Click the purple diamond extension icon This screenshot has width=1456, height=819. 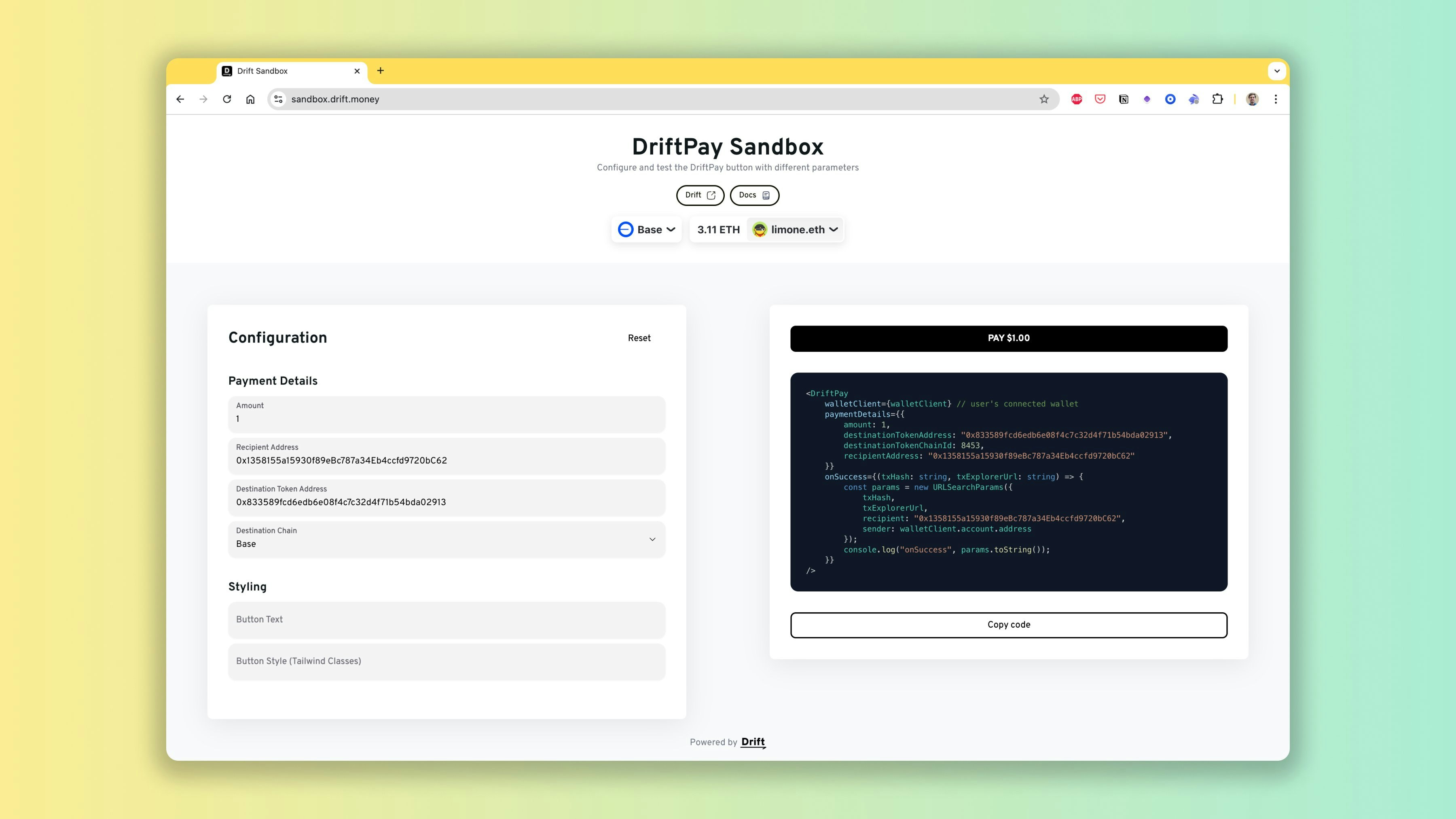coord(1147,99)
